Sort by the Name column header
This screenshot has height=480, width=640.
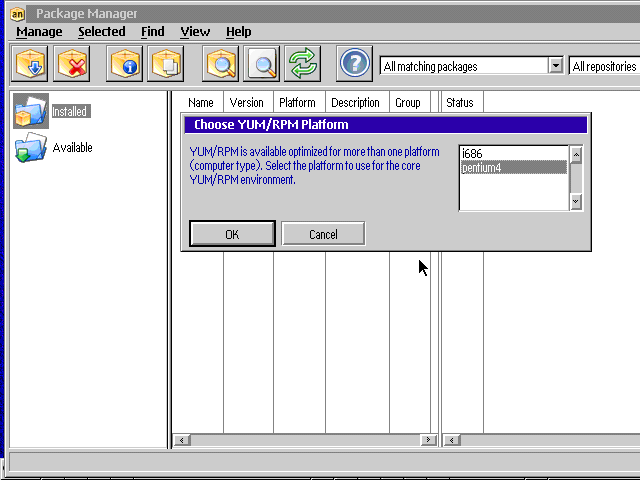point(200,102)
